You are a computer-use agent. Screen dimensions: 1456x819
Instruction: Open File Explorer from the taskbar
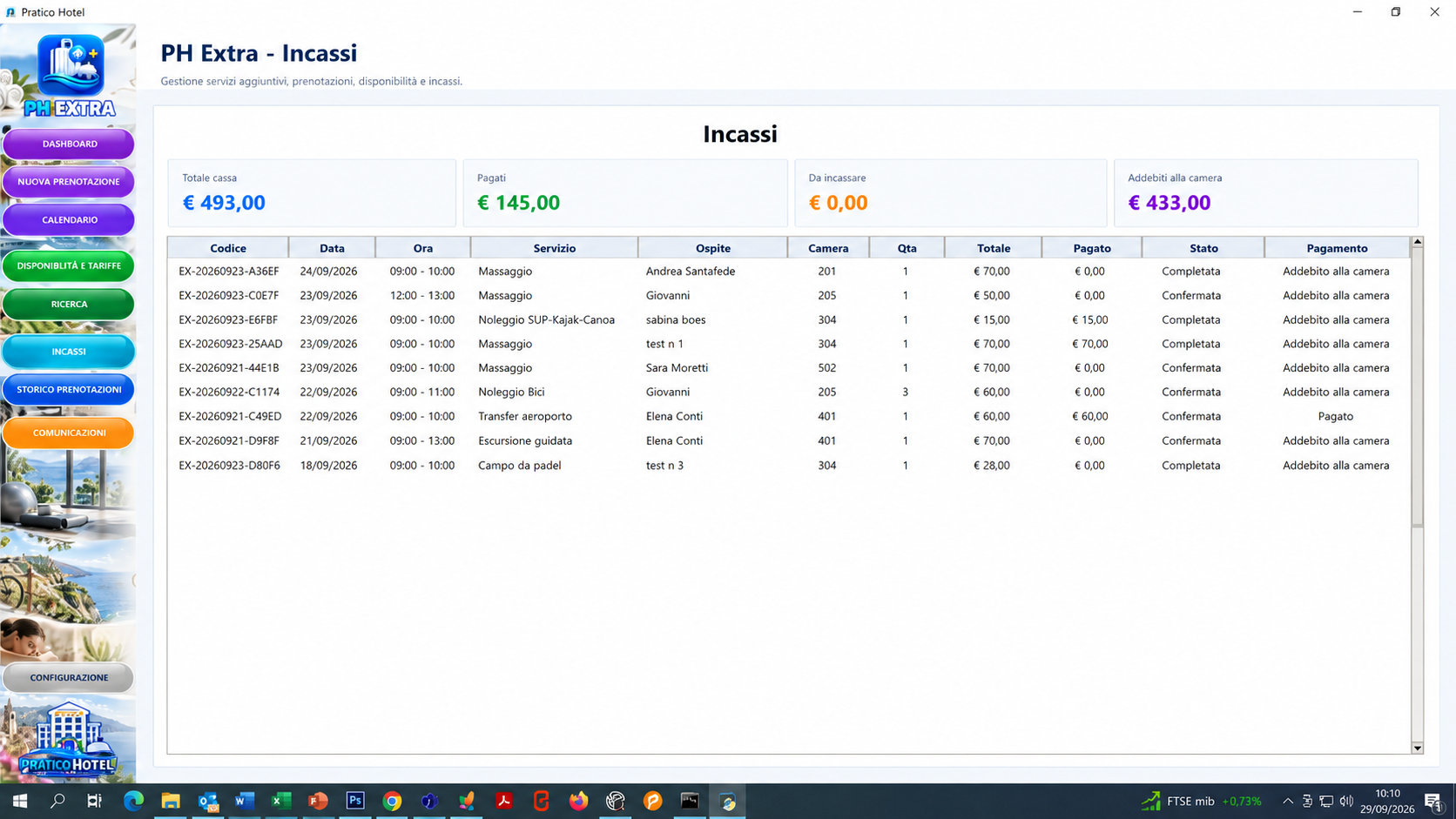(171, 801)
